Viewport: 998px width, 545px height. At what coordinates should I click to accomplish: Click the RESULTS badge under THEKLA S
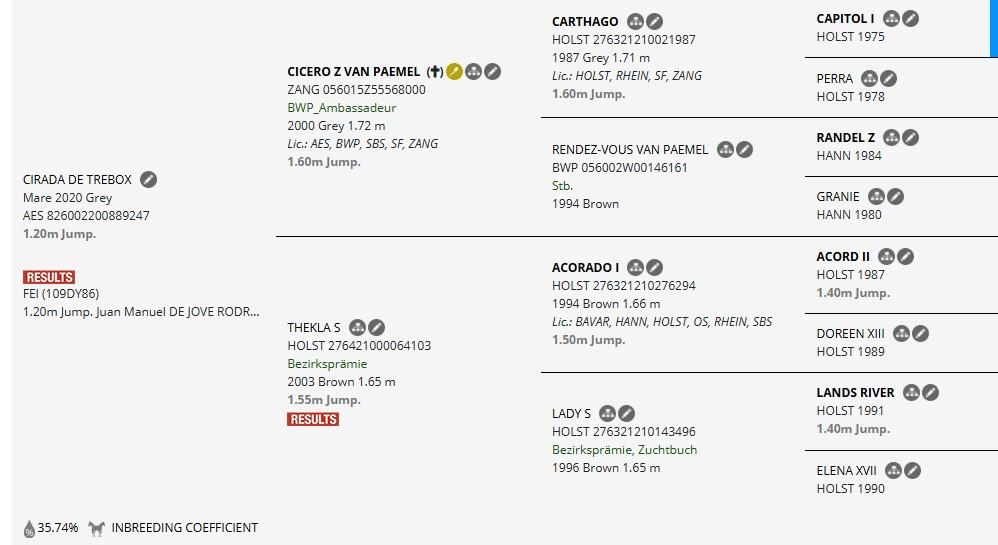(x=313, y=419)
